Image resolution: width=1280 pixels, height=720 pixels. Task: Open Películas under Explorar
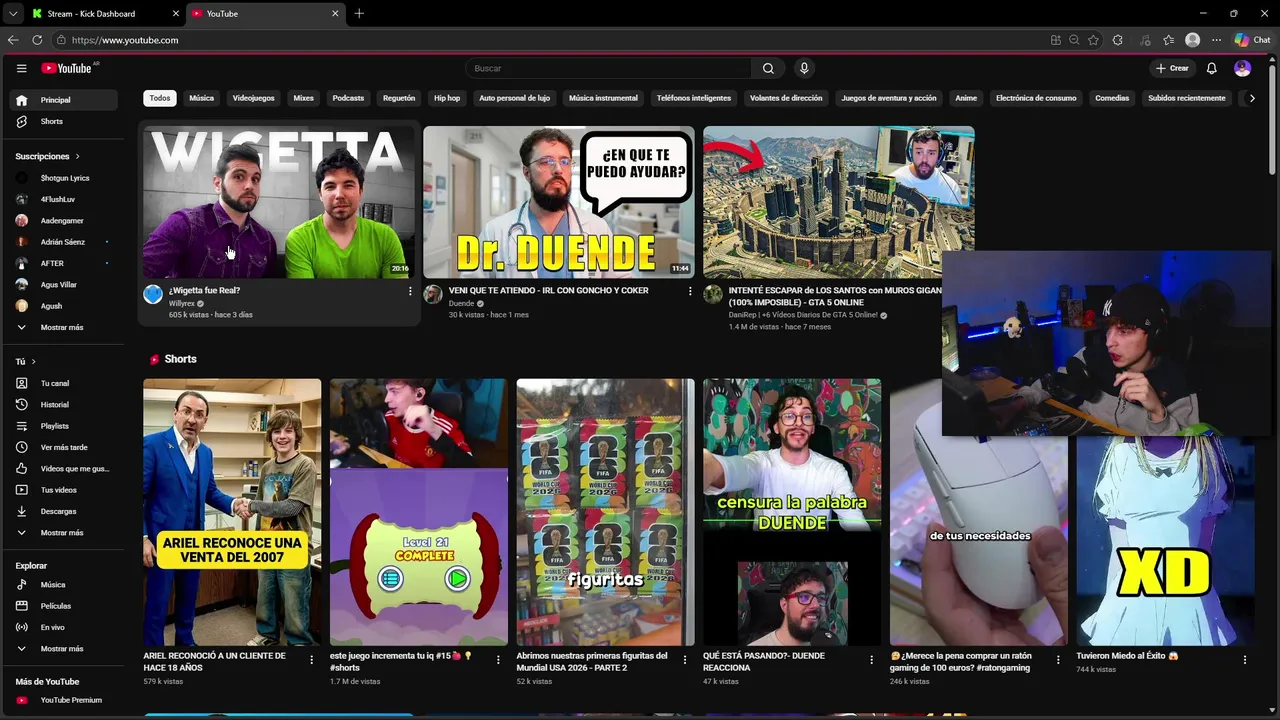(x=64, y=606)
